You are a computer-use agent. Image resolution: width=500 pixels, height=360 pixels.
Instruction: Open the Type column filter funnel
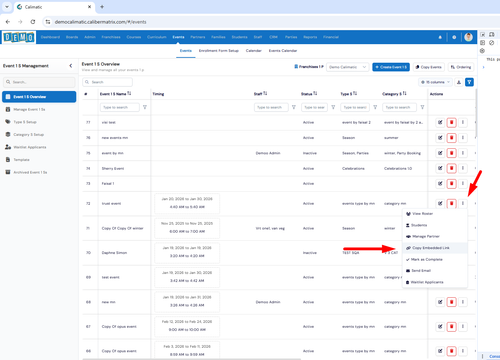pos(375,107)
